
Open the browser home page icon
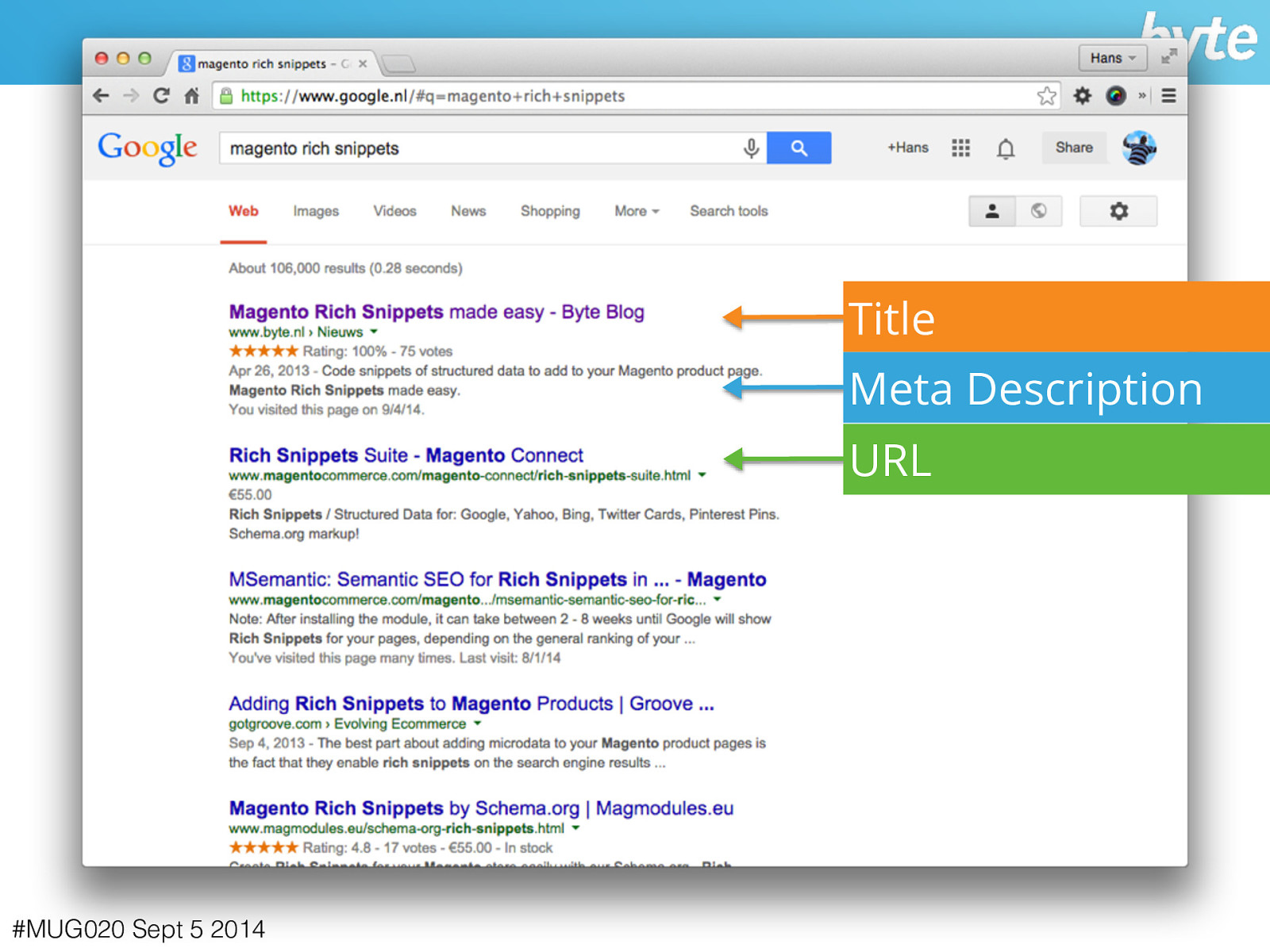[x=191, y=96]
